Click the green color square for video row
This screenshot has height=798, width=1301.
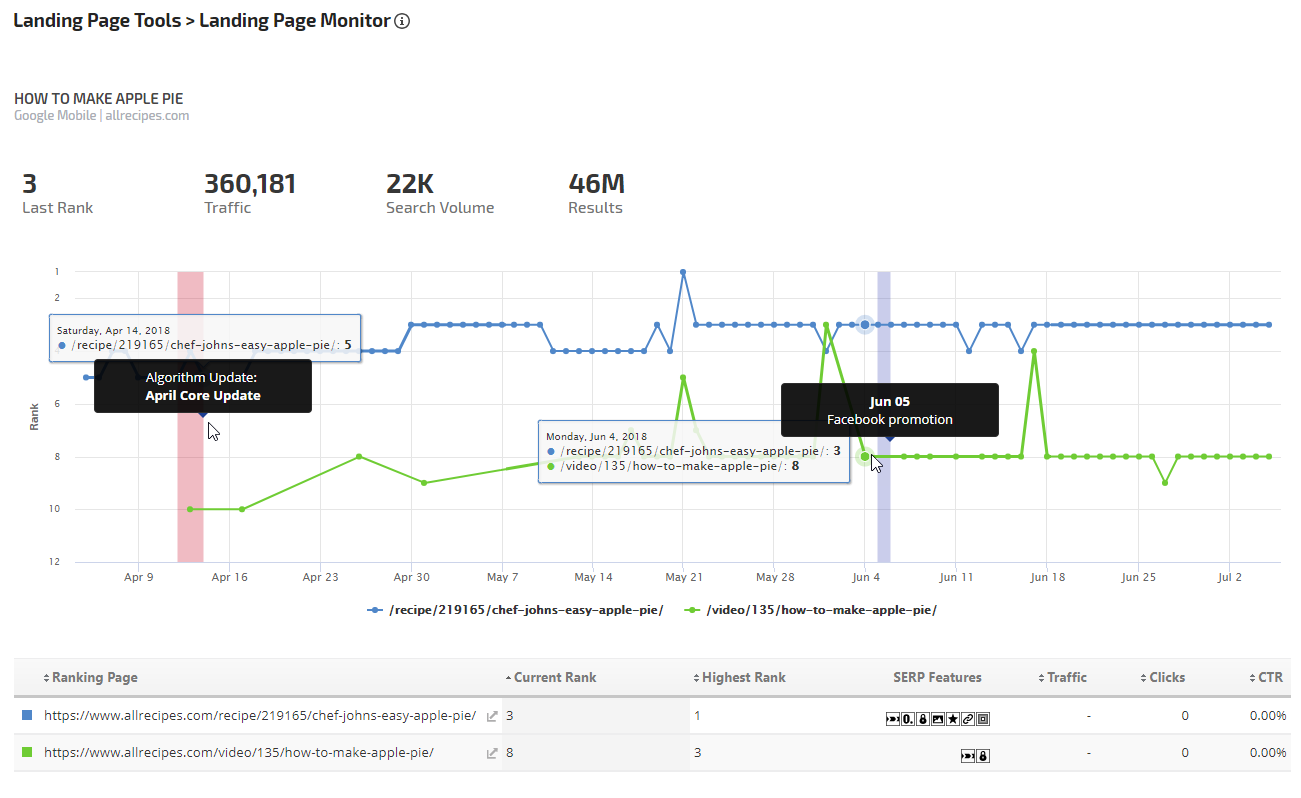click(28, 753)
